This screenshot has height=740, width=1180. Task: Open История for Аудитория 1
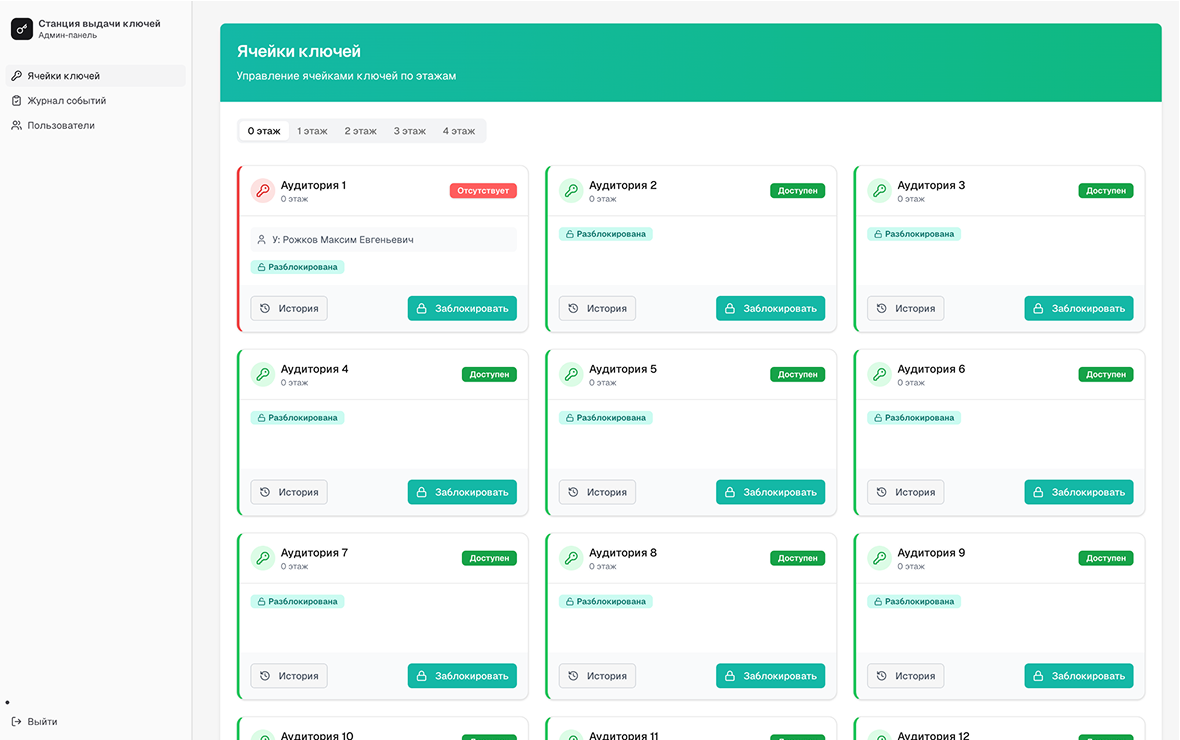pos(289,308)
